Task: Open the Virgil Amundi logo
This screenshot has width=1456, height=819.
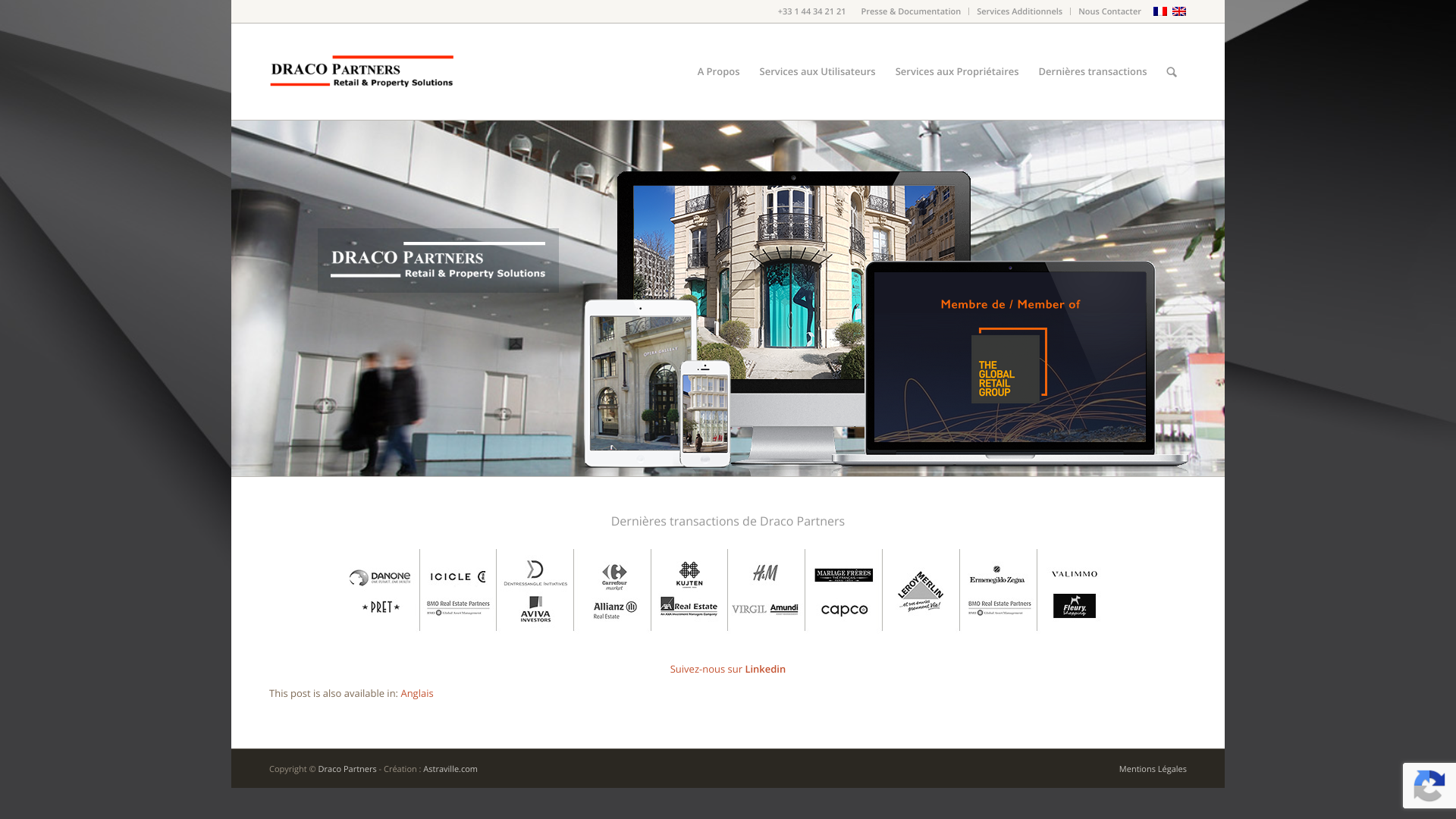Action: click(765, 609)
